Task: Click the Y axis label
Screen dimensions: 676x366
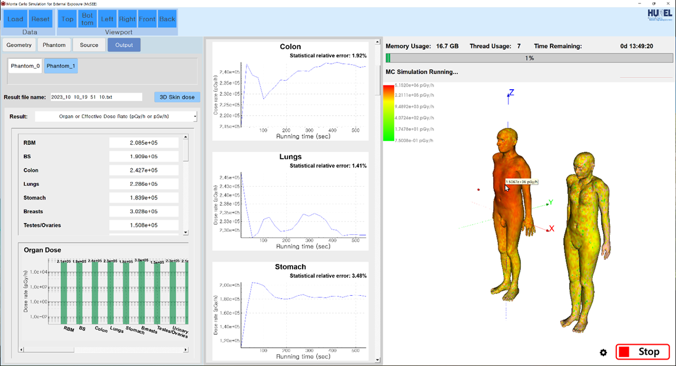Action: point(551,202)
